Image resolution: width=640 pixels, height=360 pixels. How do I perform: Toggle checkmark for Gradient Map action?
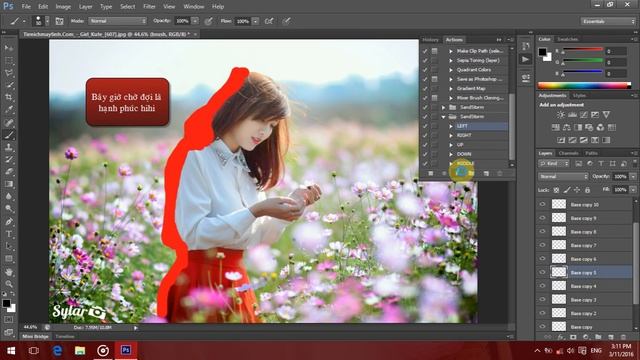(x=425, y=89)
